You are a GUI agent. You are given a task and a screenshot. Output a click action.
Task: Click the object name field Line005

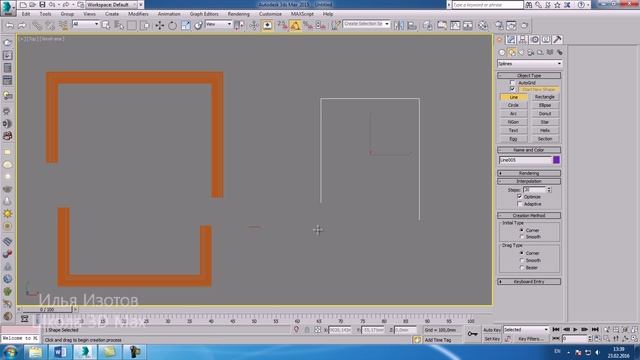click(x=525, y=160)
